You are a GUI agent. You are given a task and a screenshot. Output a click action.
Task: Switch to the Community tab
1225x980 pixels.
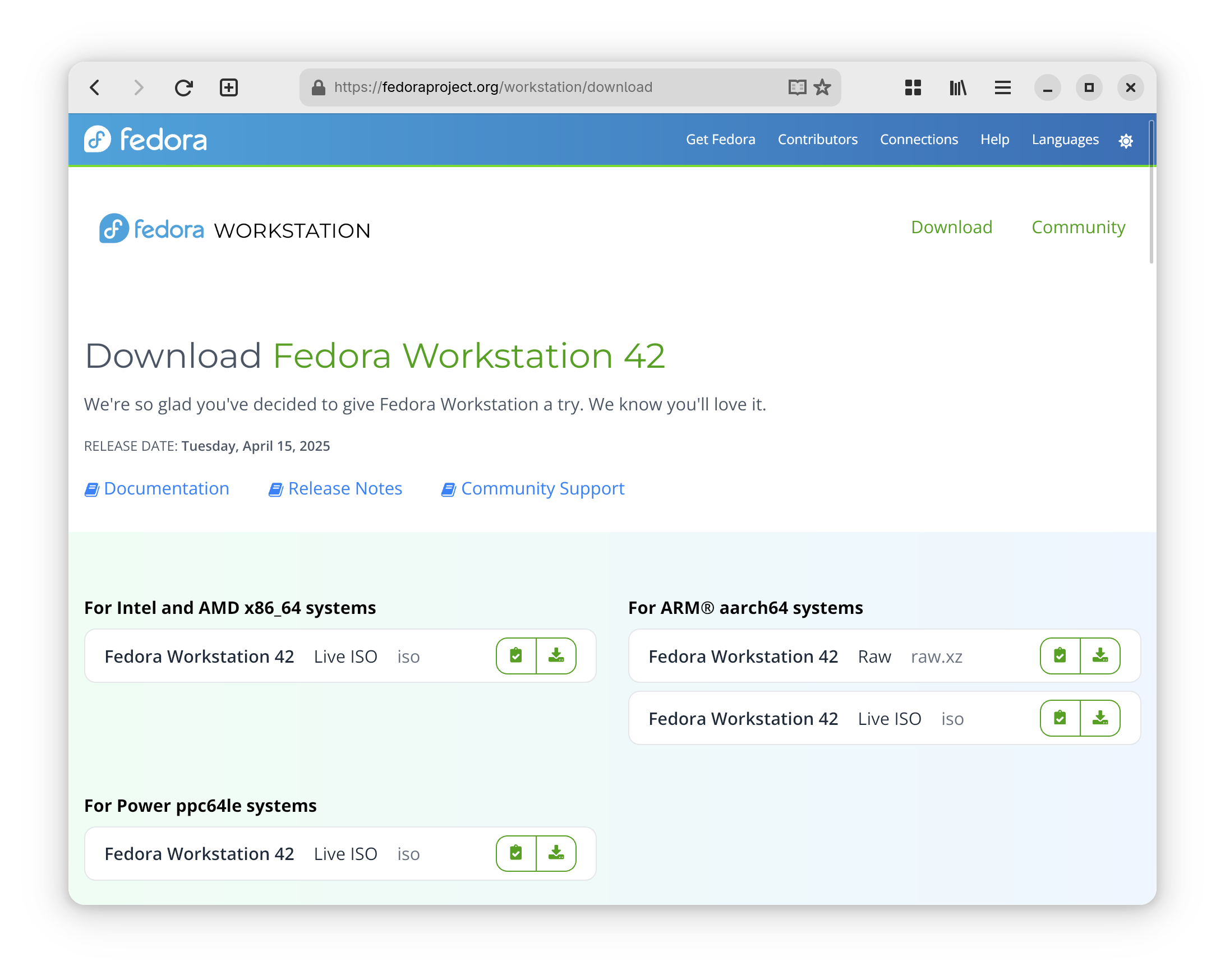pyautogui.click(x=1078, y=227)
